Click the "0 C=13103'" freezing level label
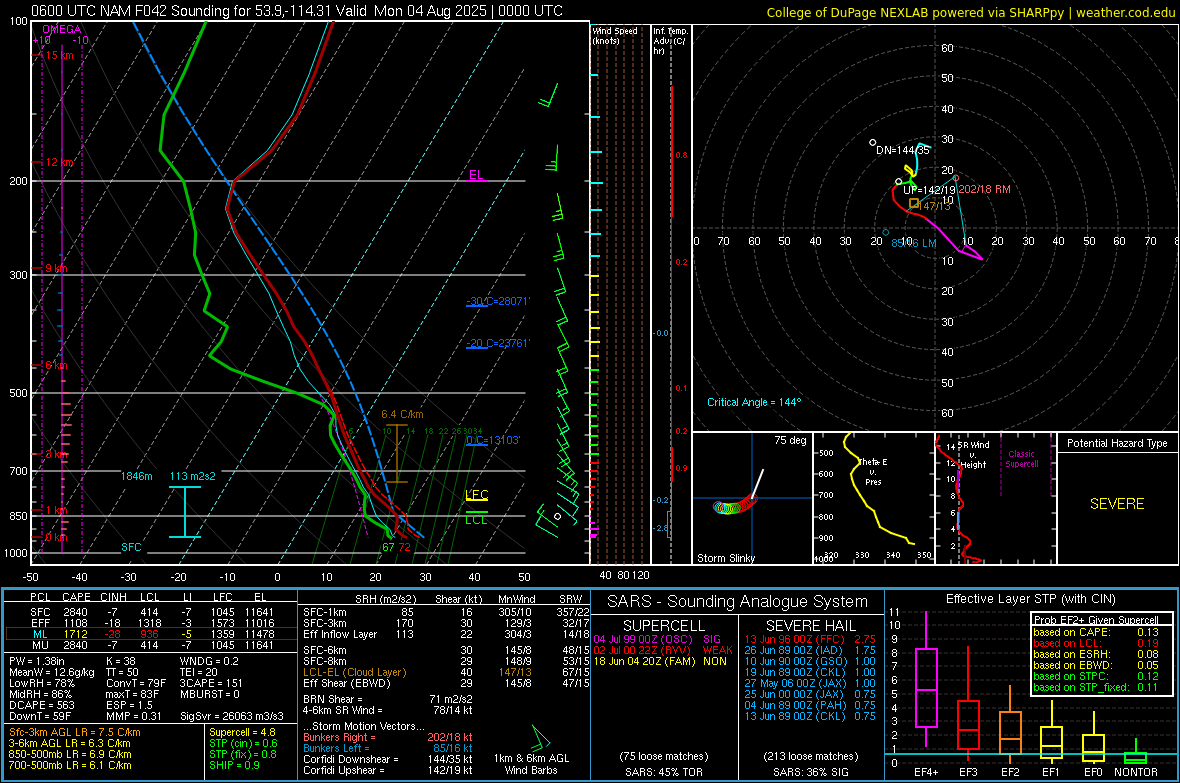Screen dimensions: 1180x783 click(493, 440)
